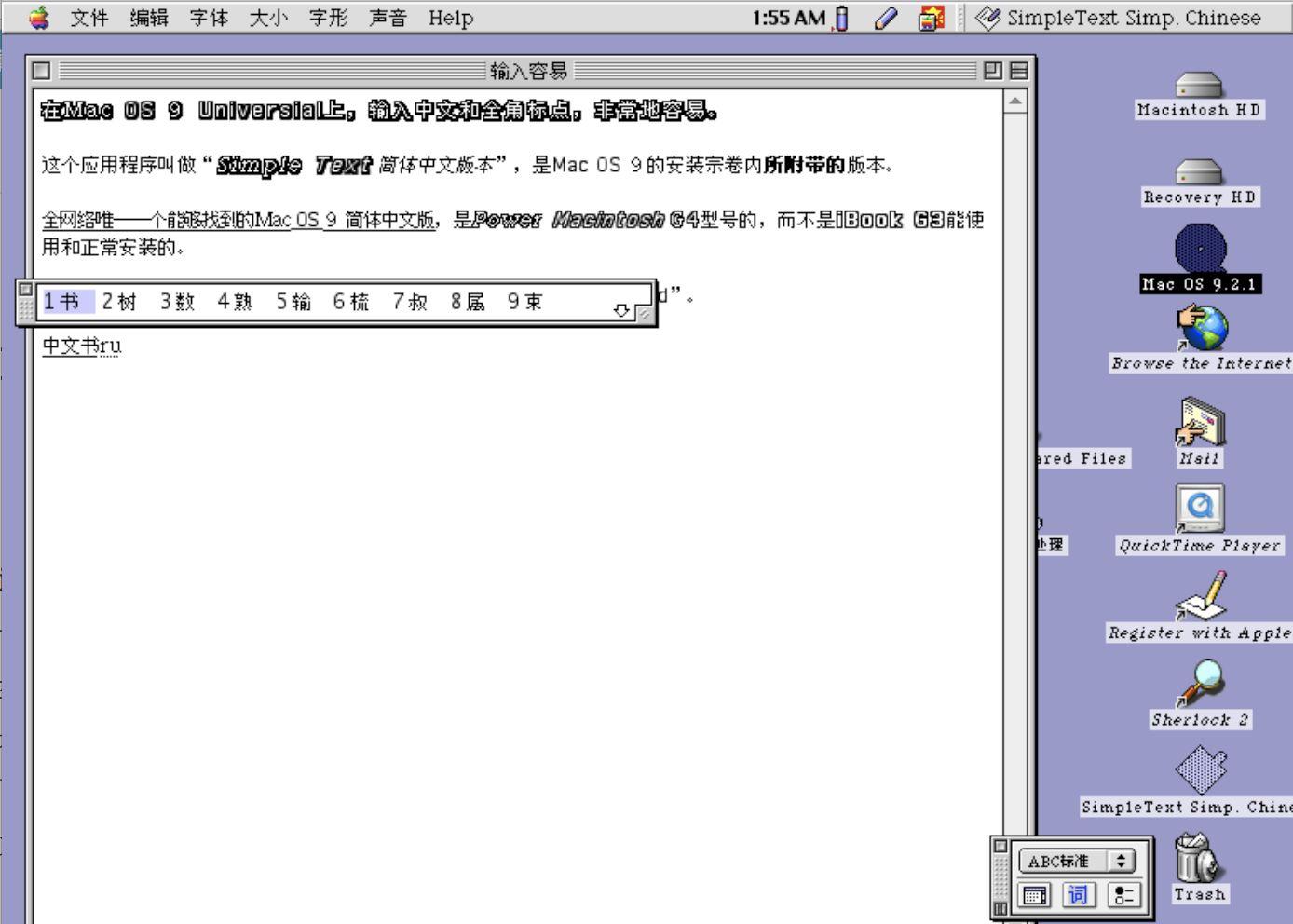The image size is (1293, 924).
Task: Open the 文件 menu
Action: click(89, 18)
